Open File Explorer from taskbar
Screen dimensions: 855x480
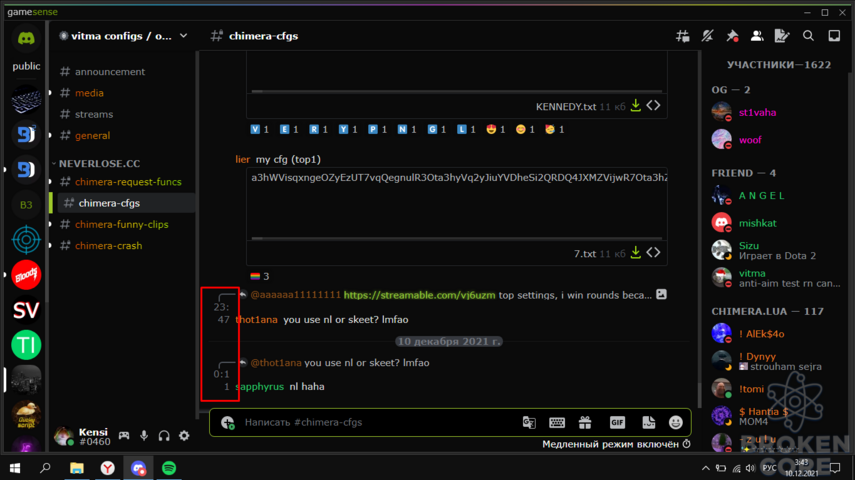pyautogui.click(x=77, y=468)
